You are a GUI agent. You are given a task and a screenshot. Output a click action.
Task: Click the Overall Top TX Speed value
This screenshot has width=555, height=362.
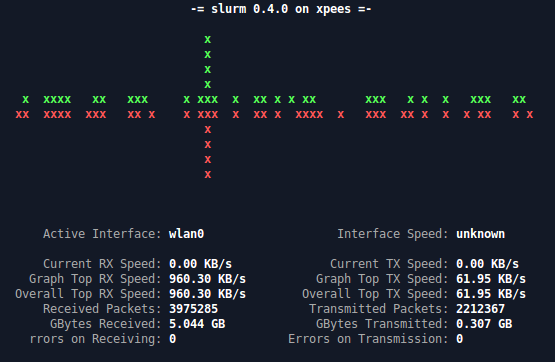coord(491,294)
